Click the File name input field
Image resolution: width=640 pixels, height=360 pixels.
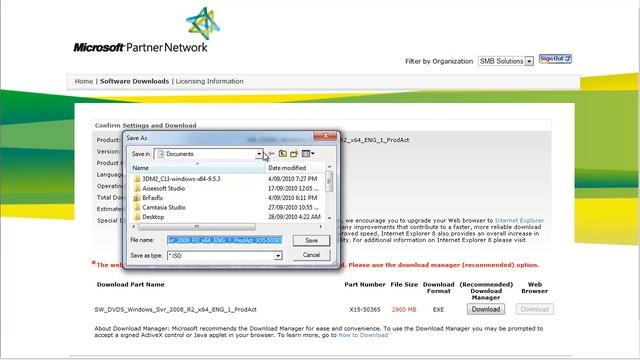[x=224, y=240]
